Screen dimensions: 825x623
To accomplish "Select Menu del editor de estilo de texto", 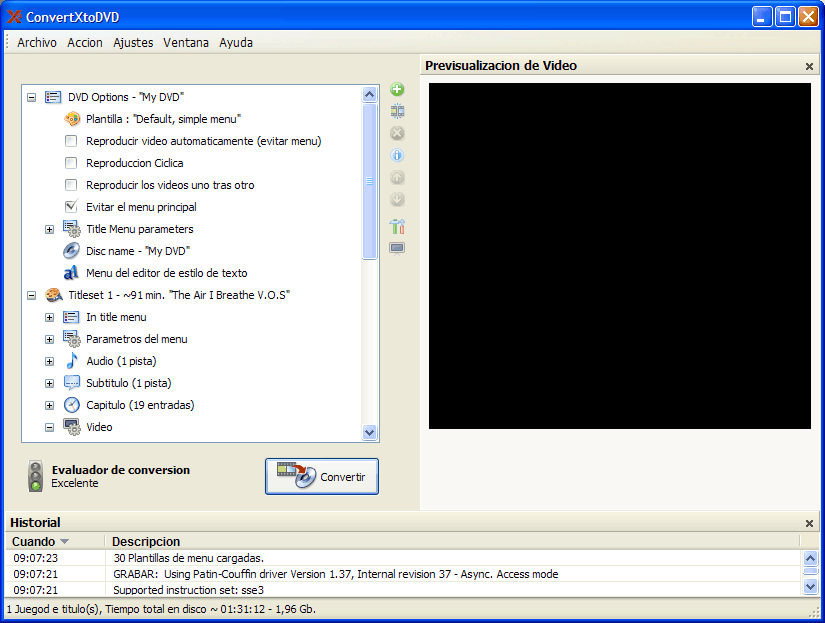I will pos(166,273).
